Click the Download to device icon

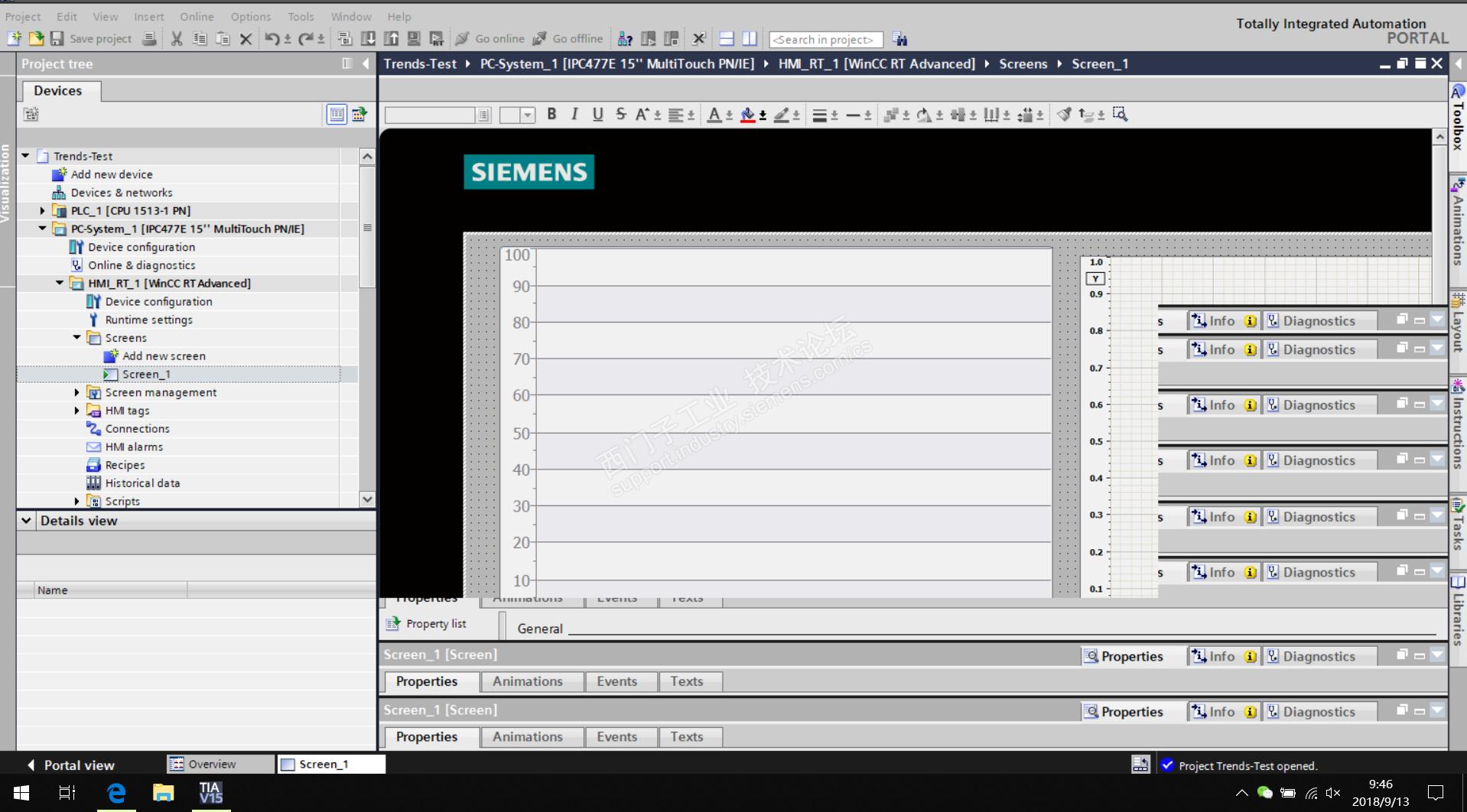(x=368, y=38)
